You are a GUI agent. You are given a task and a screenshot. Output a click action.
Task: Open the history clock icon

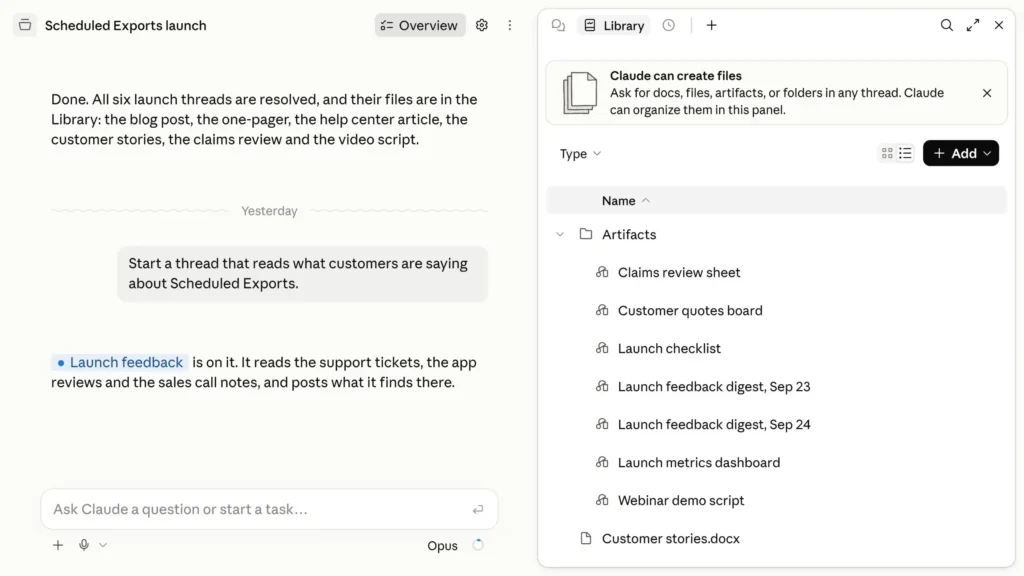pos(668,25)
